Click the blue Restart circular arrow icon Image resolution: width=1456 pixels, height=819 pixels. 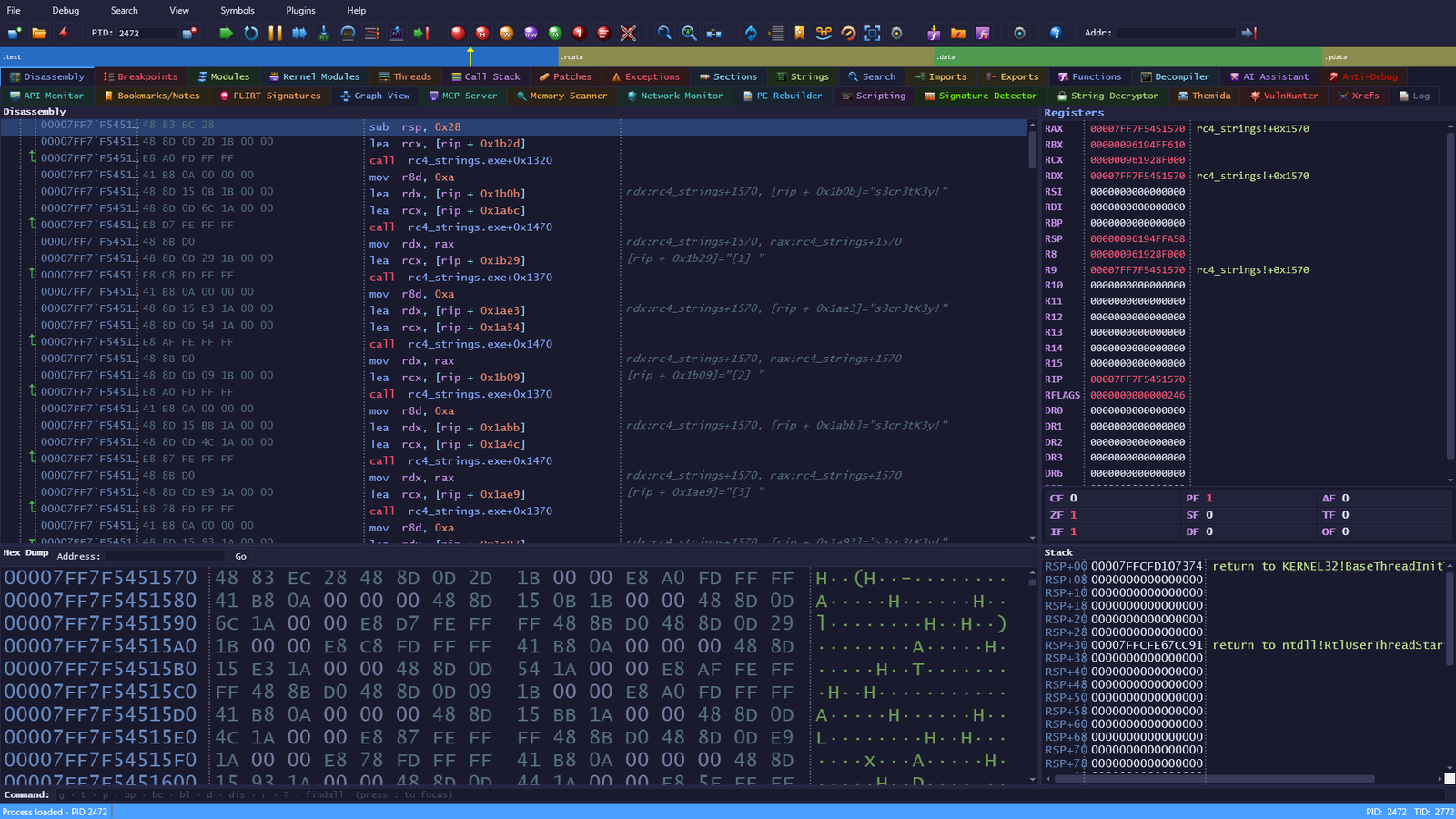click(x=250, y=33)
